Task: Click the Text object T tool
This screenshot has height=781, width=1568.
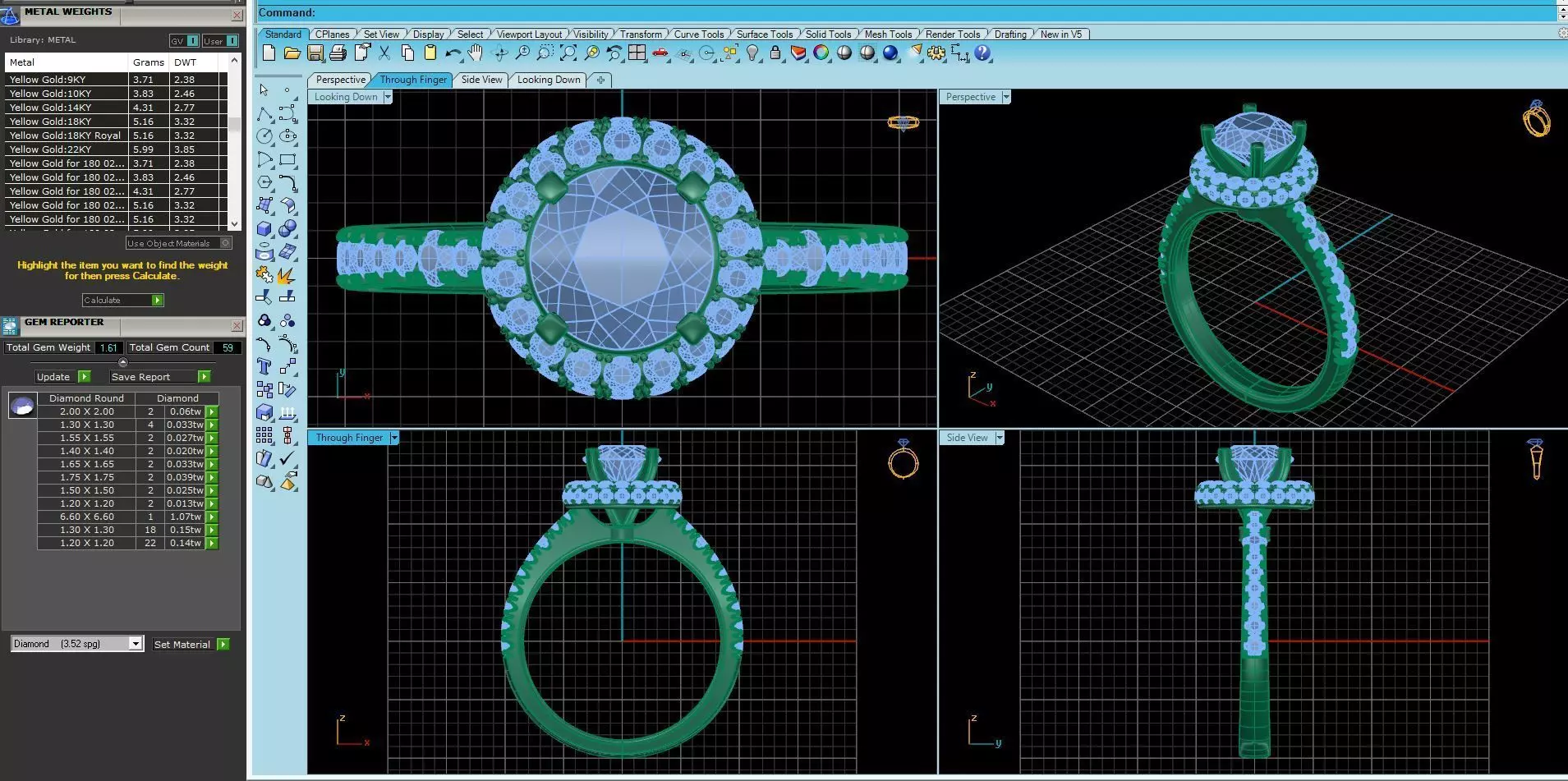Action: 264,366
